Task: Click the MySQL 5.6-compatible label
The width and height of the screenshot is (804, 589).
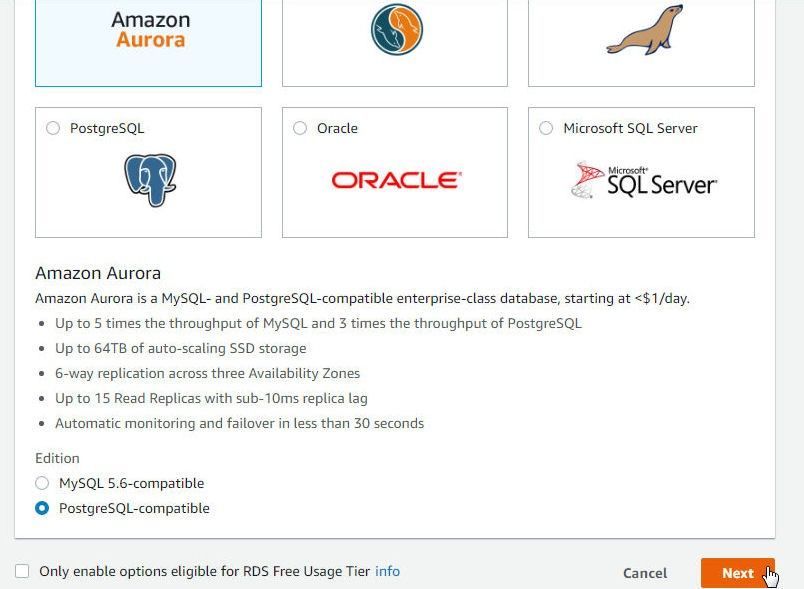Action: coord(131,483)
